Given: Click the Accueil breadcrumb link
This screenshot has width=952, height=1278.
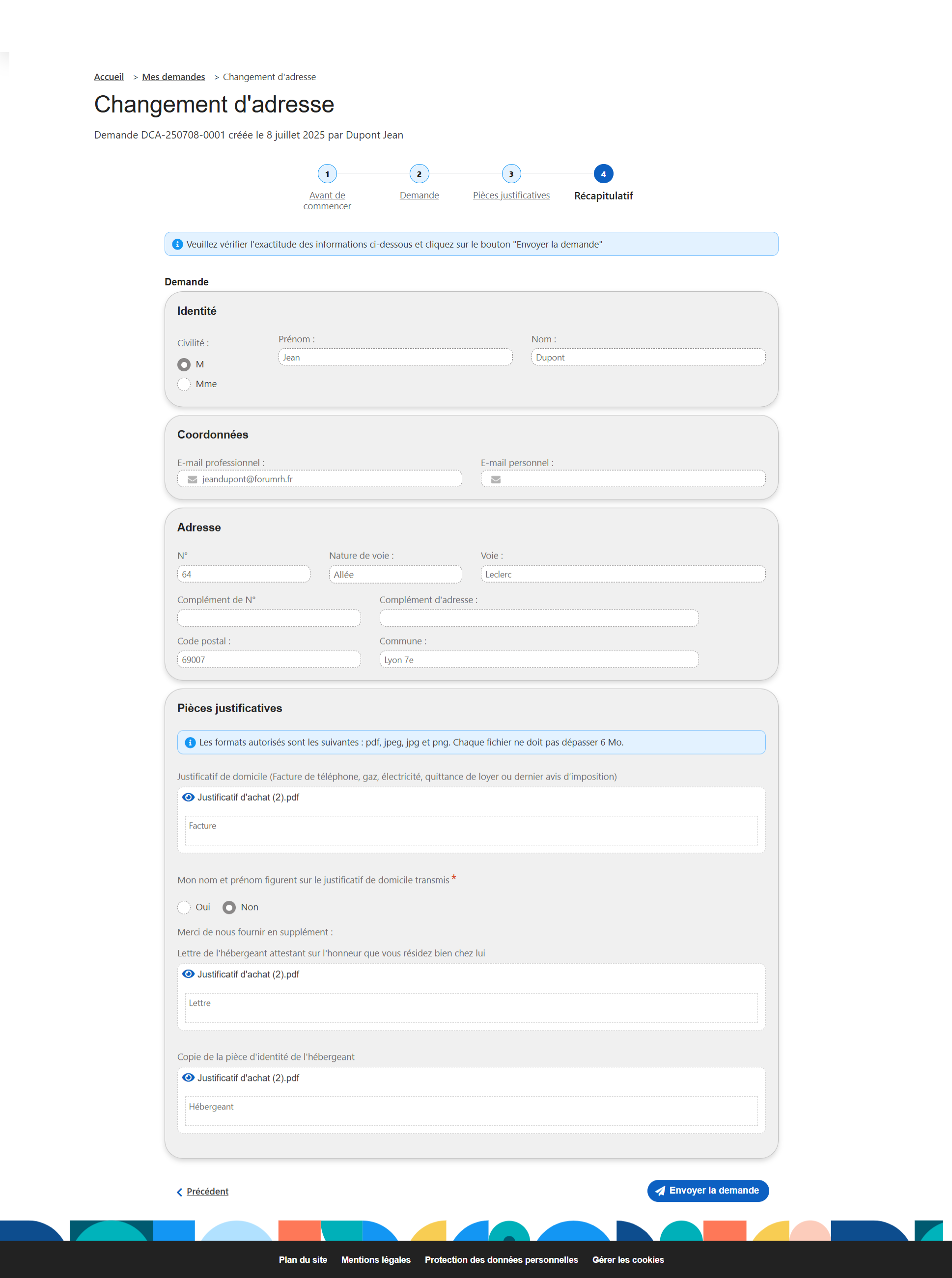Looking at the screenshot, I should 109,77.
